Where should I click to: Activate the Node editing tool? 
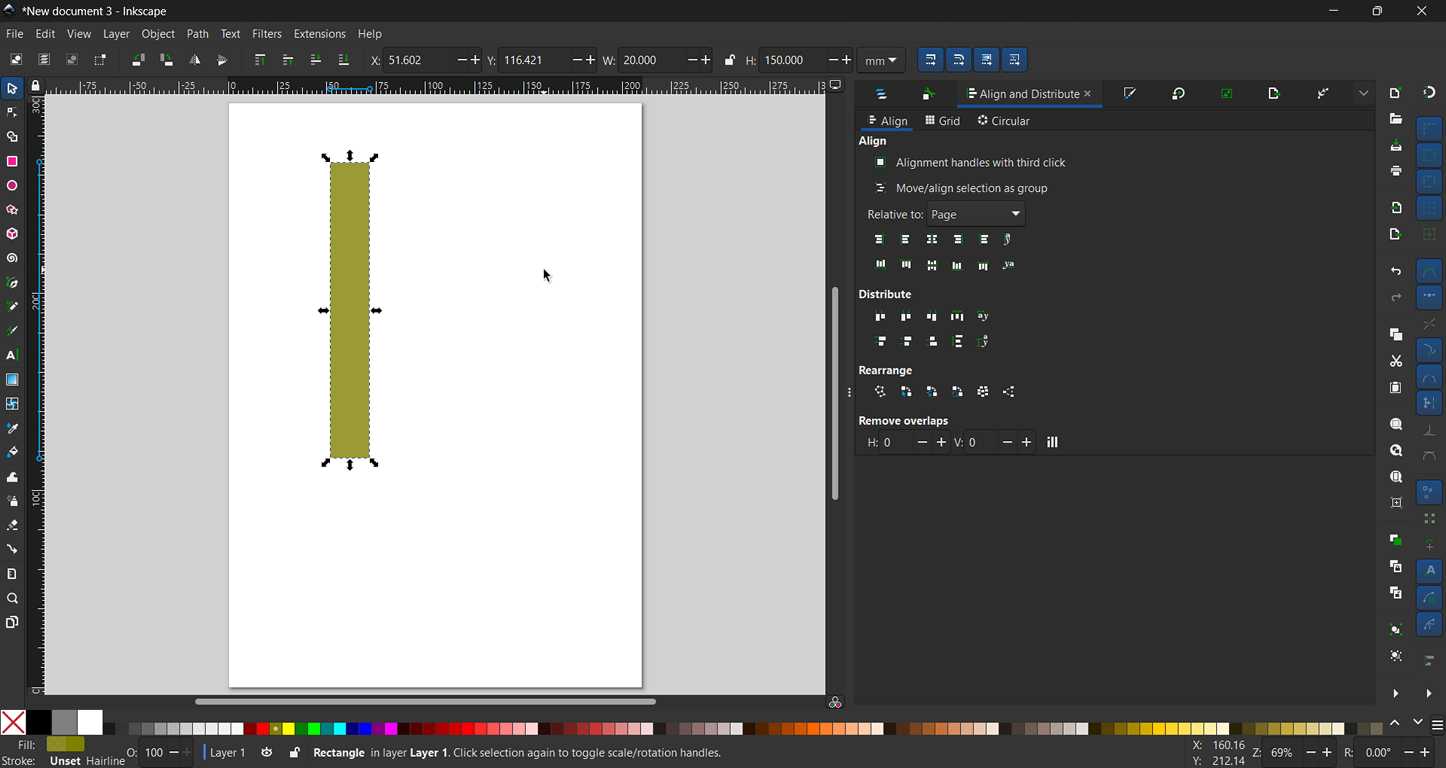[12, 113]
